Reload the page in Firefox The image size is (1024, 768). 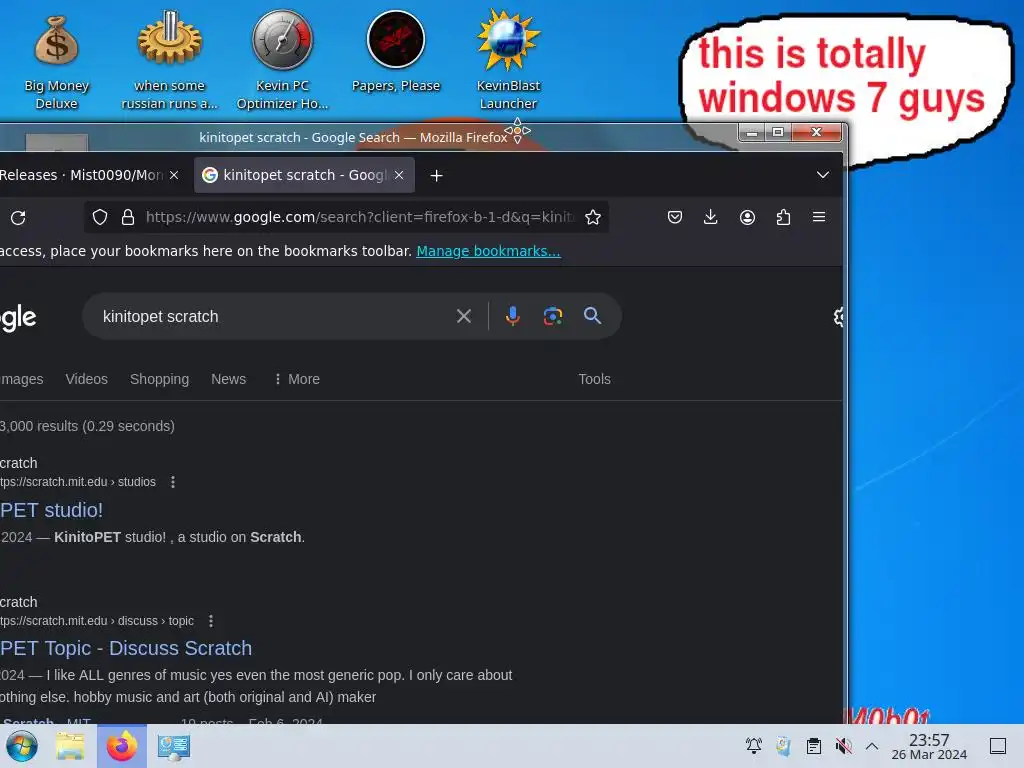click(18, 217)
